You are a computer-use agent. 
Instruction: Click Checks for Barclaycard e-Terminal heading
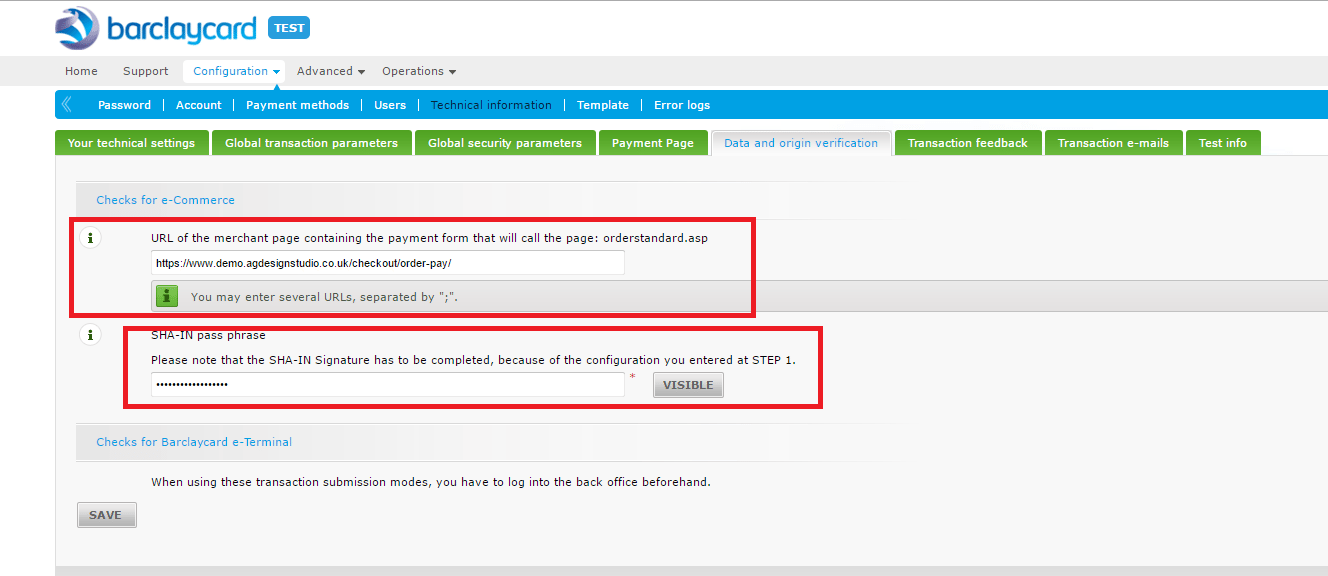click(194, 442)
